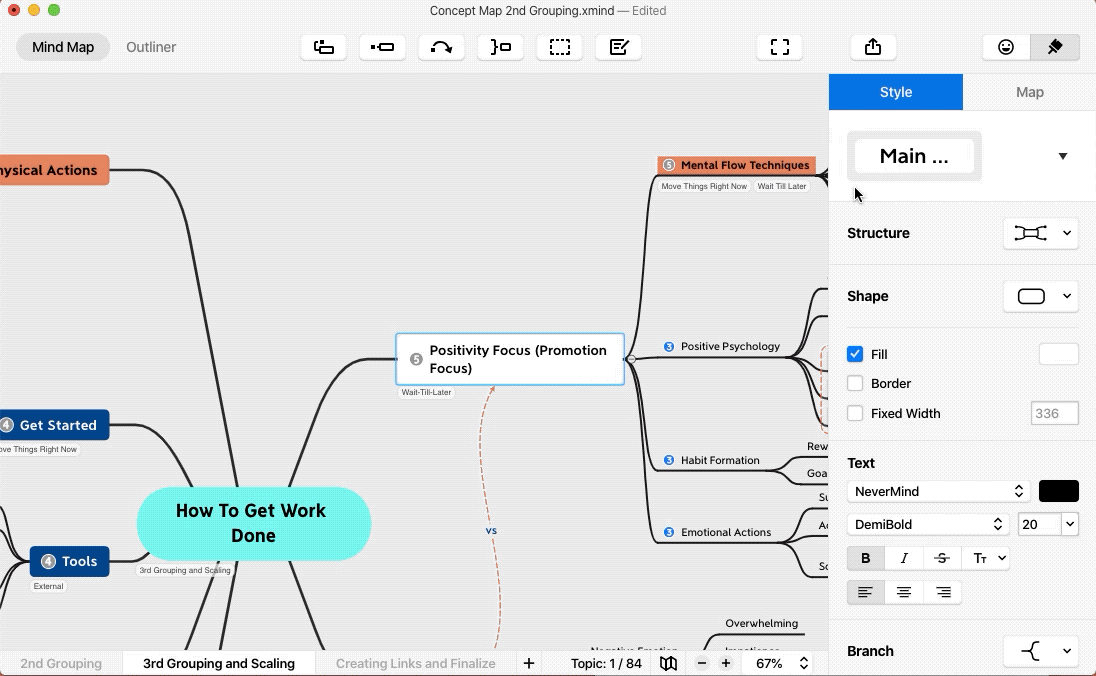Open the sticker and emoji panel
This screenshot has width=1096, height=676.
[x=1005, y=46]
